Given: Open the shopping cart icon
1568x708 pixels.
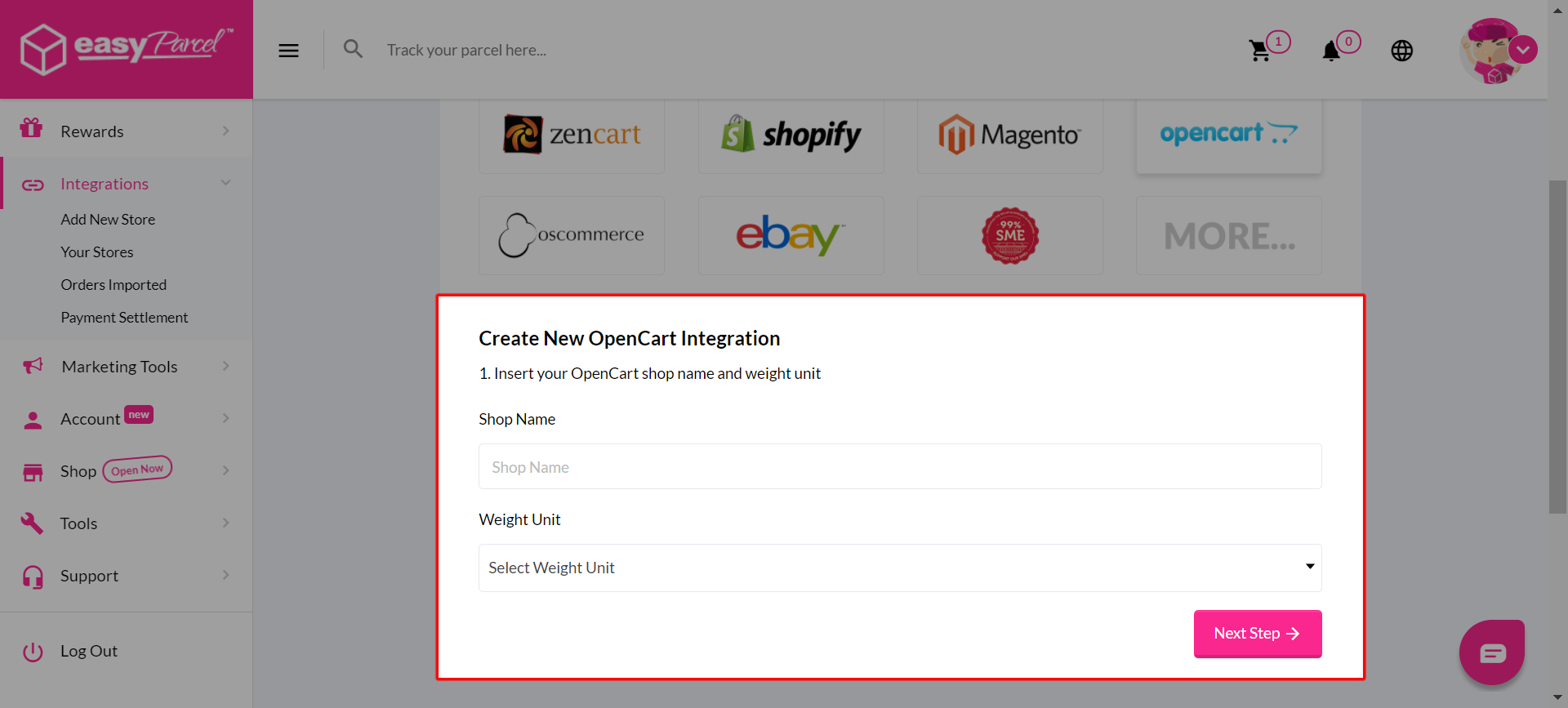Looking at the screenshot, I should [1259, 51].
